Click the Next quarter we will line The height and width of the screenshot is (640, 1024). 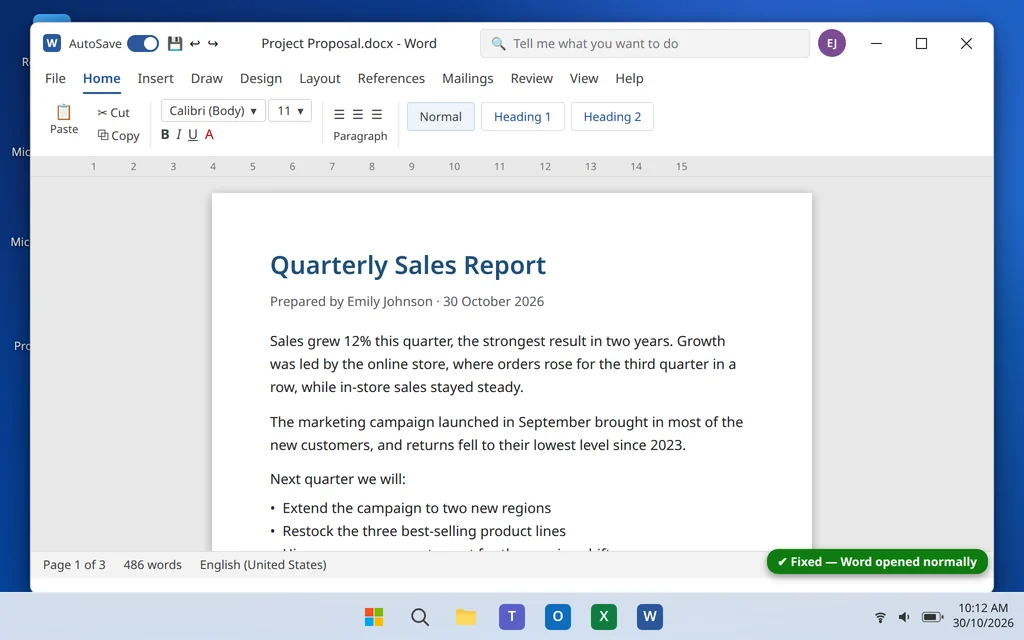point(338,479)
